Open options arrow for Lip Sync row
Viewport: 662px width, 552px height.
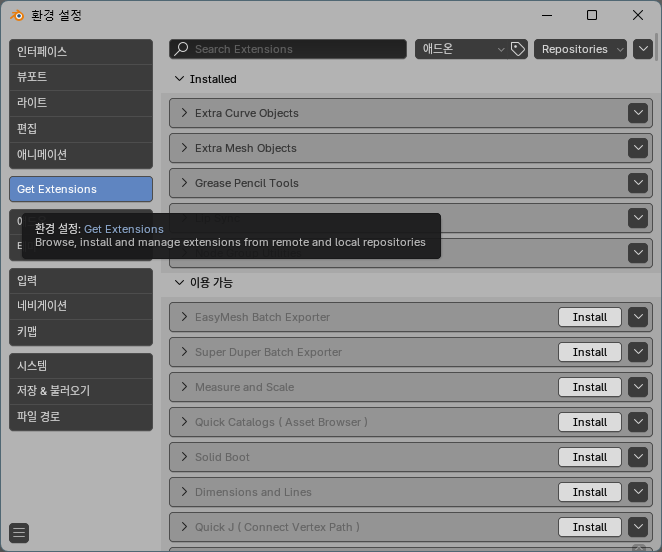pyautogui.click(x=638, y=218)
